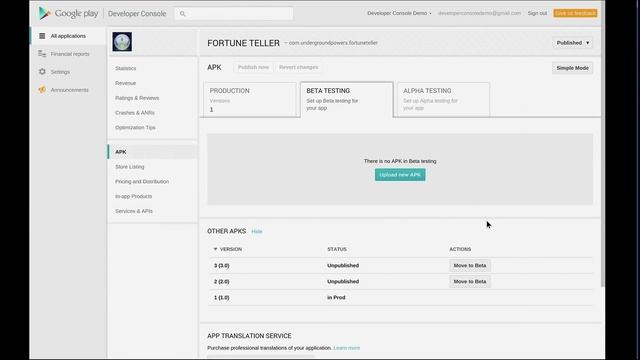Viewport: 640px width, 360px height.
Task: Click the Learn more link
Action: pyautogui.click(x=347, y=348)
